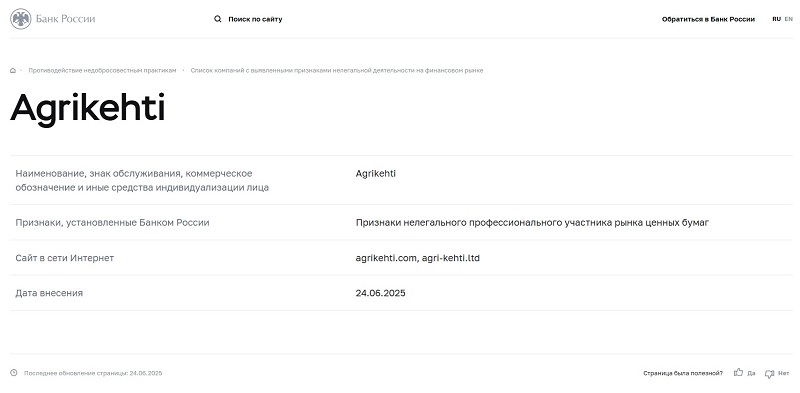Switch language to RU

click(x=777, y=19)
